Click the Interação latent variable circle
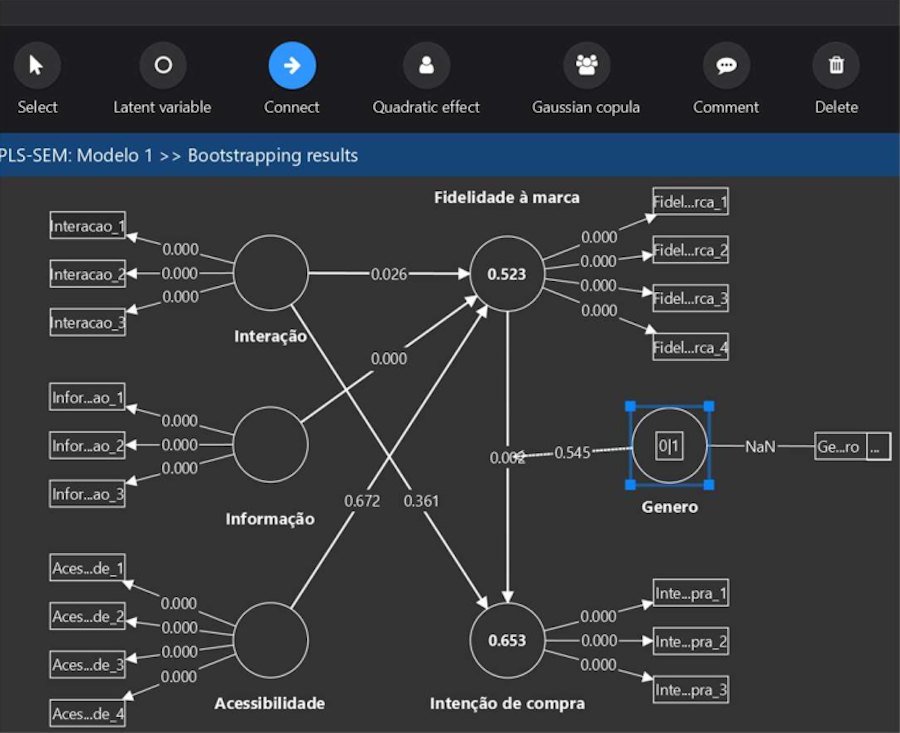This screenshot has height=733, width=900. click(x=270, y=273)
